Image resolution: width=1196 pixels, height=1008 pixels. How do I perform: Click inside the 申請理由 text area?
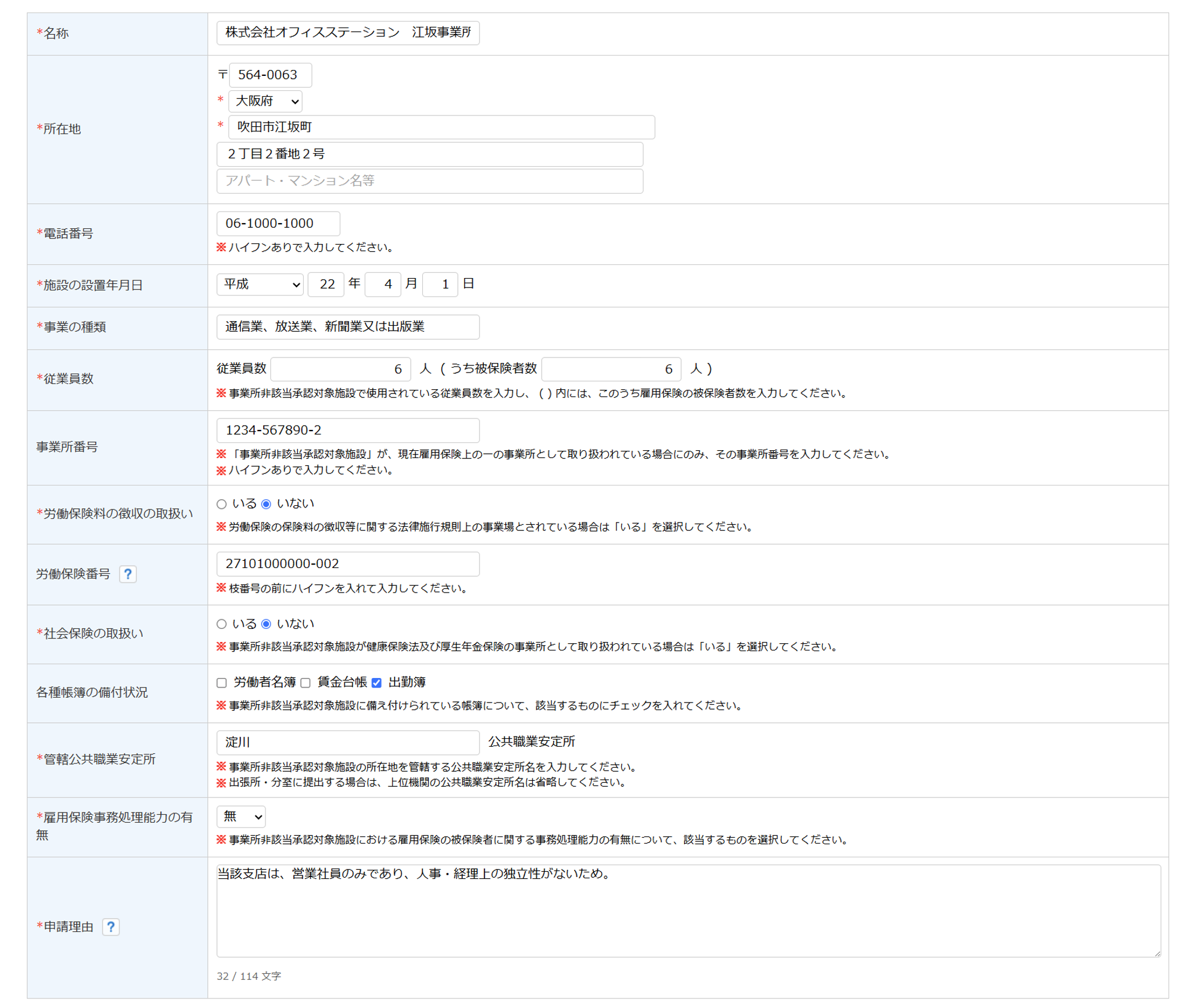(688, 912)
